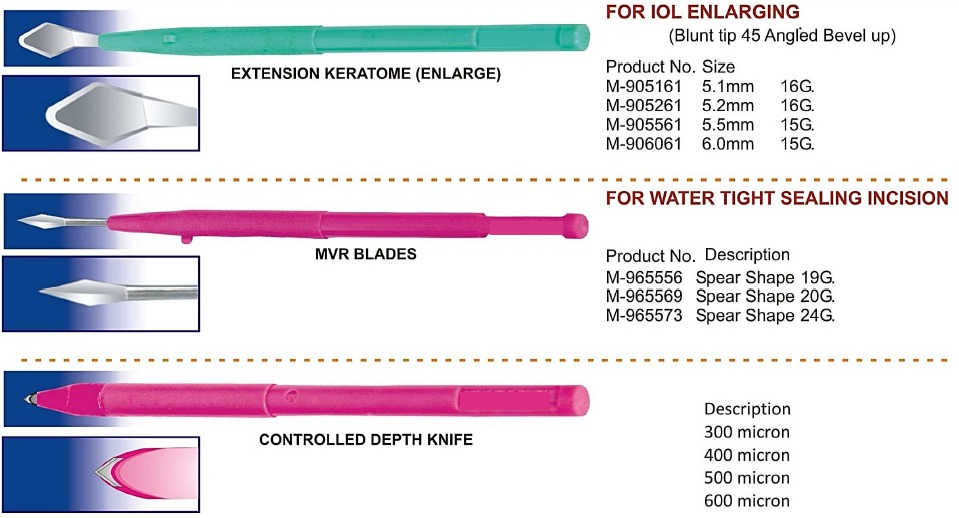Click the controlled depth knife tip image
Screen dimensions: 959x518
pyautogui.click(x=35, y=400)
